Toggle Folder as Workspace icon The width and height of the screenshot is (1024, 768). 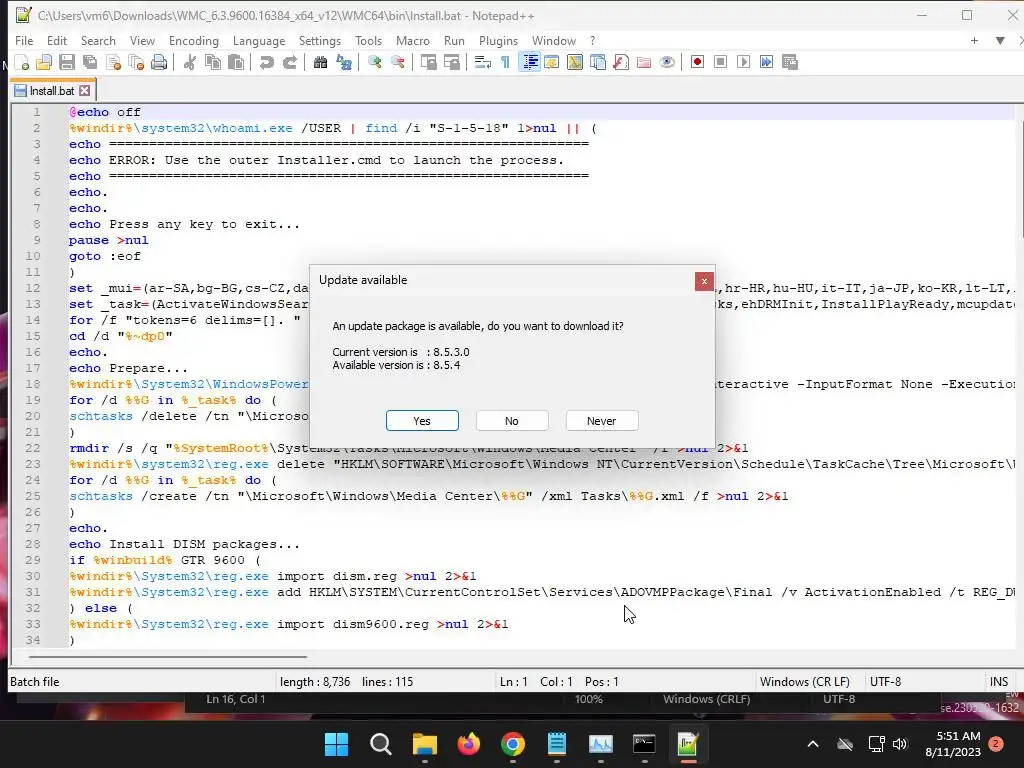pos(644,62)
